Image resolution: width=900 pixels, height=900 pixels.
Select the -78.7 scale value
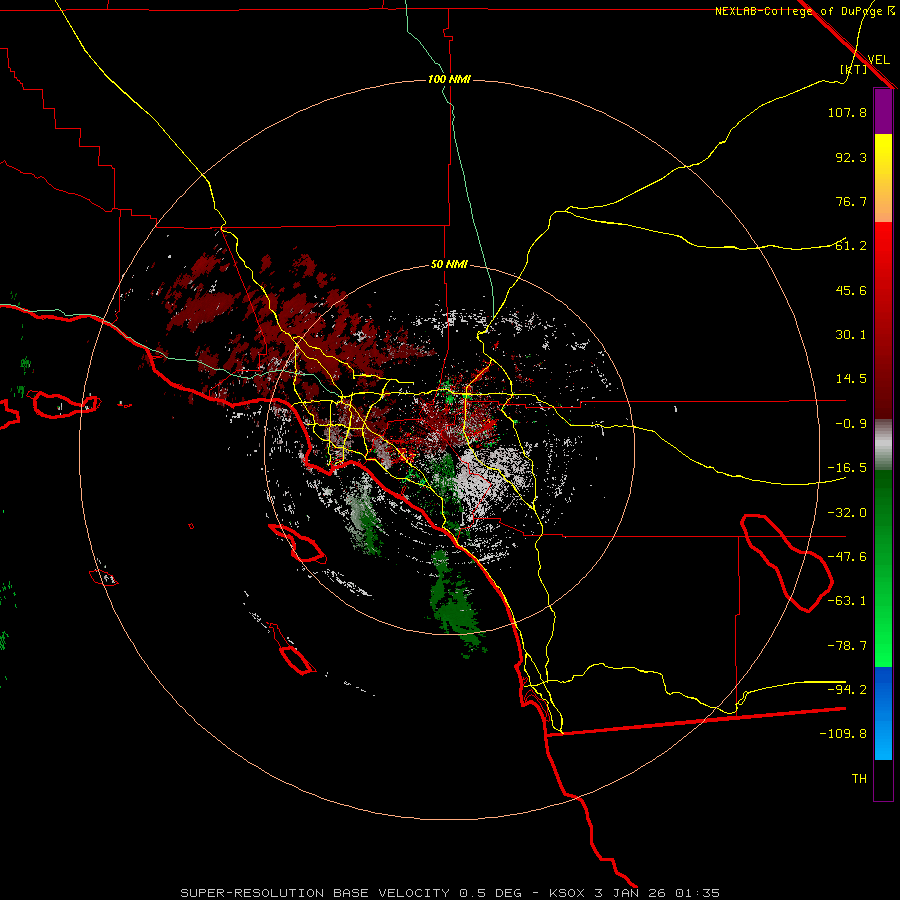847,646
